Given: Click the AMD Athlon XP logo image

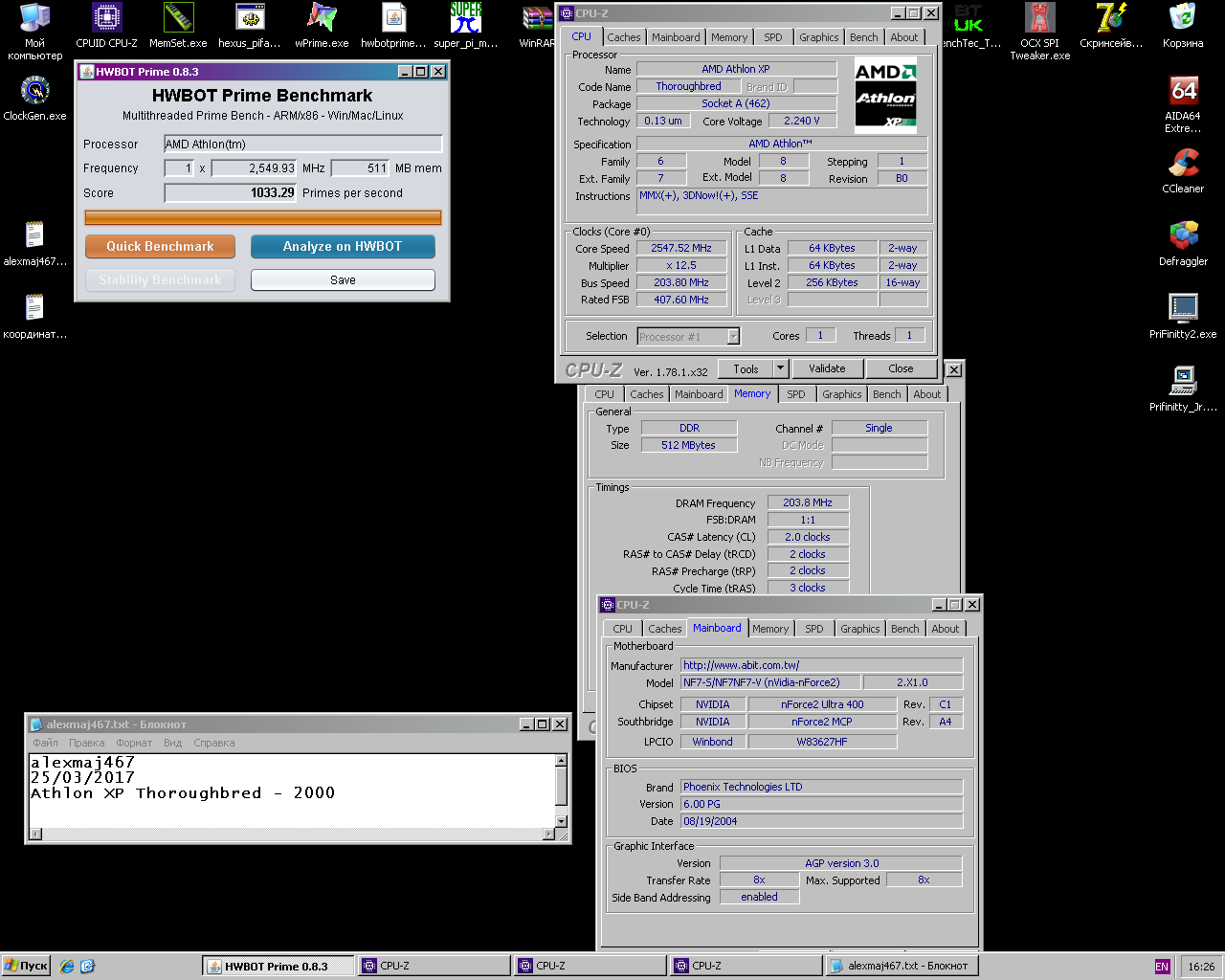Looking at the screenshot, I should pos(885,95).
